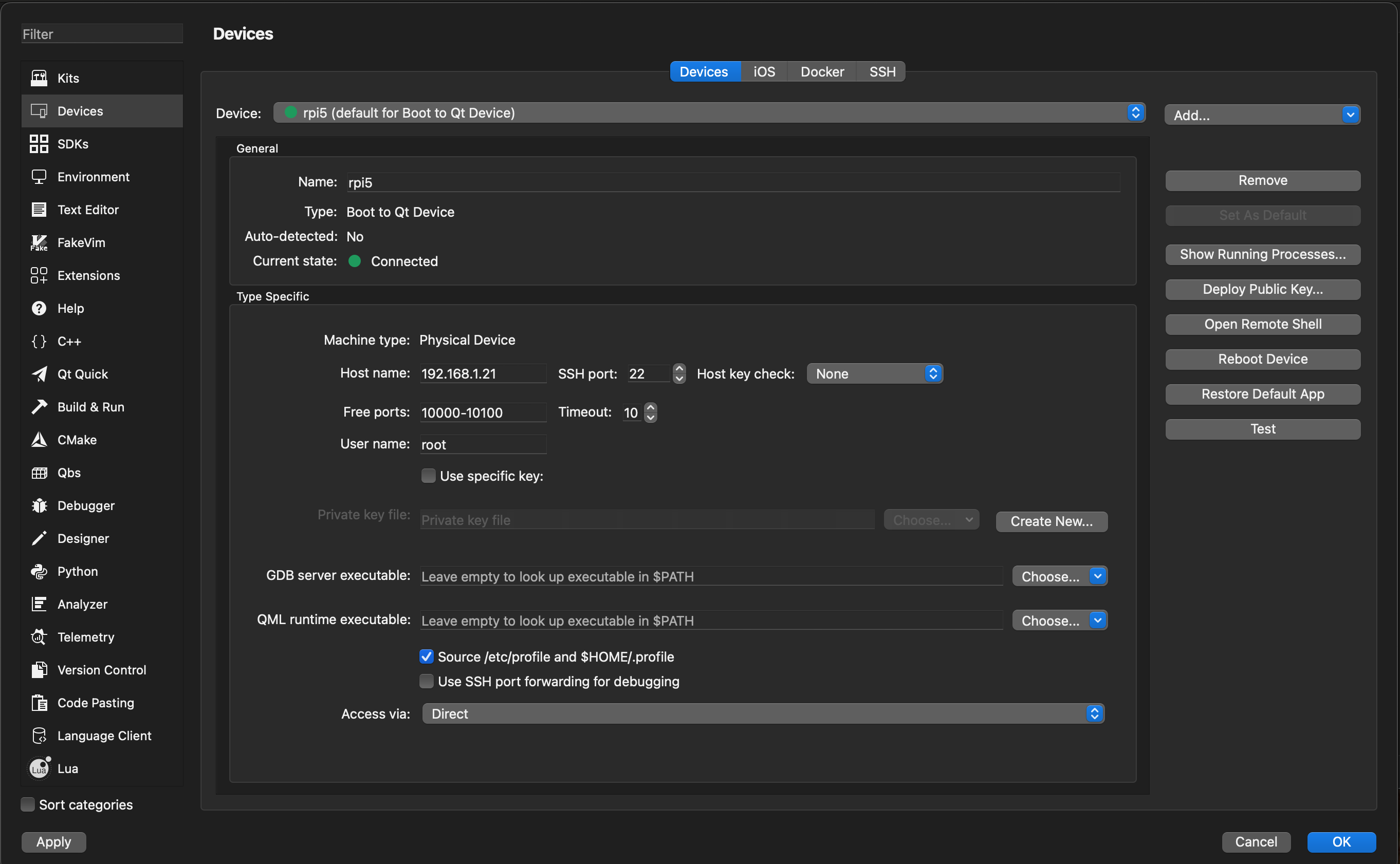Click the Open Remote Shell button
The height and width of the screenshot is (864, 1400).
1263,324
